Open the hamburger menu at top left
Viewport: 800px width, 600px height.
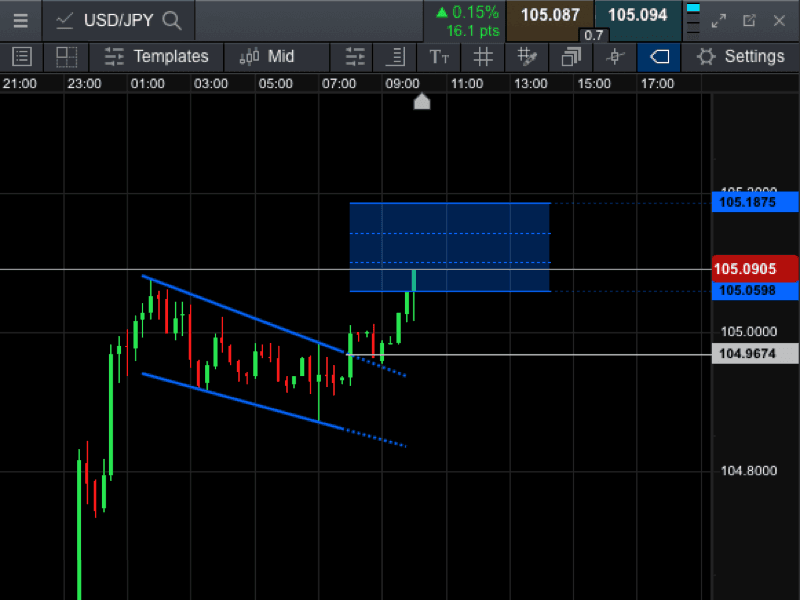[20, 20]
